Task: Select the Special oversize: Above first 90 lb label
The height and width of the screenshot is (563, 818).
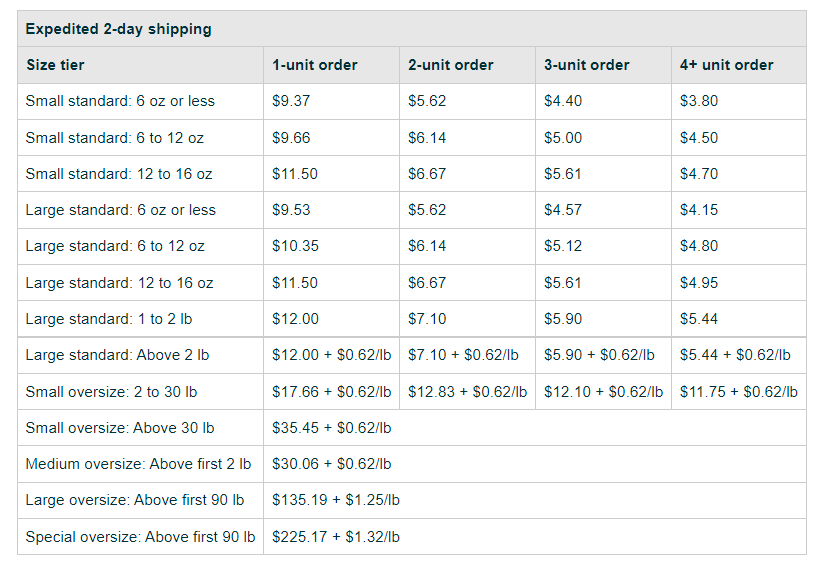Action: [x=140, y=537]
